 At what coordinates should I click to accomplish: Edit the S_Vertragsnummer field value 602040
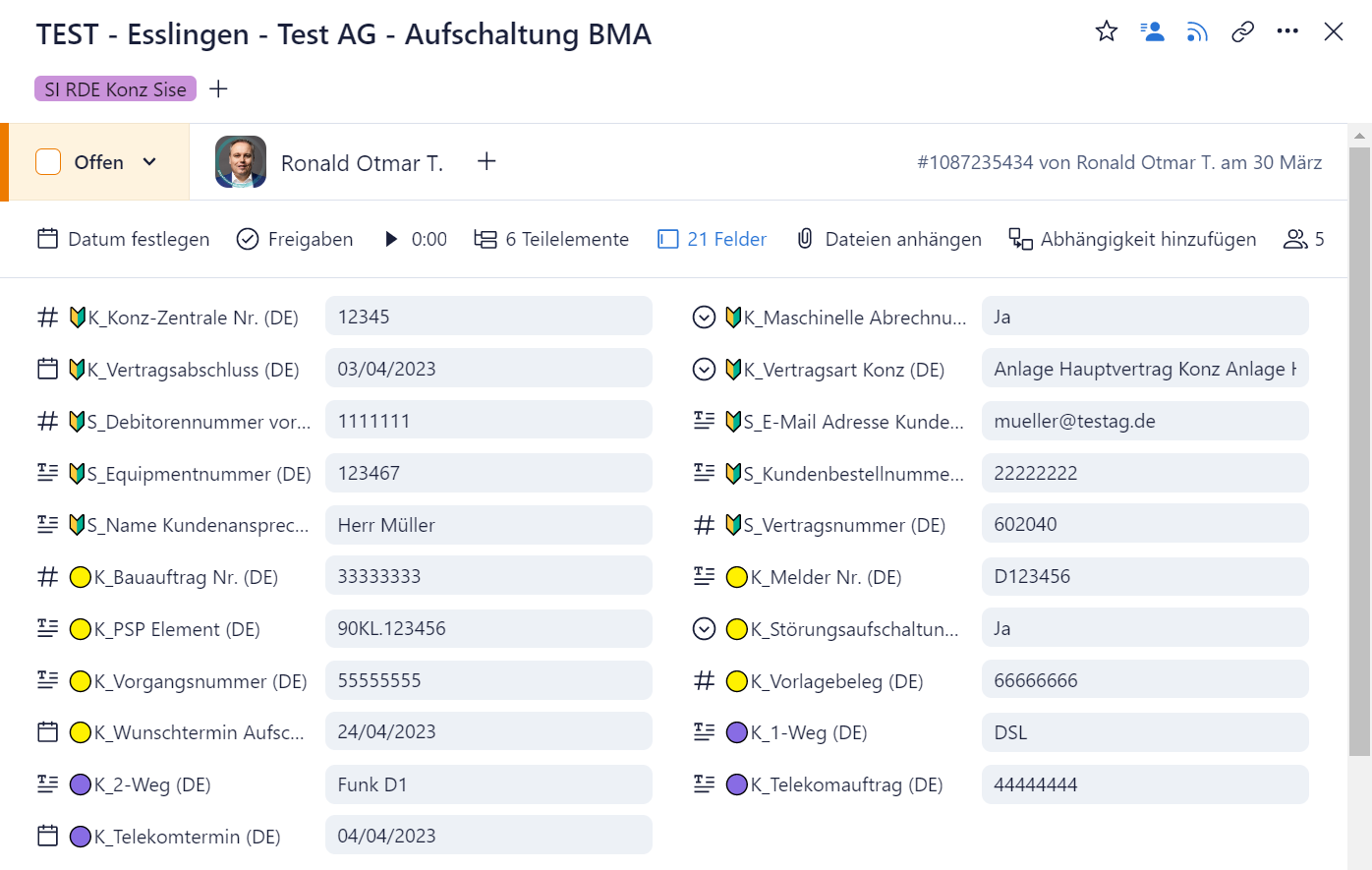tap(1144, 524)
